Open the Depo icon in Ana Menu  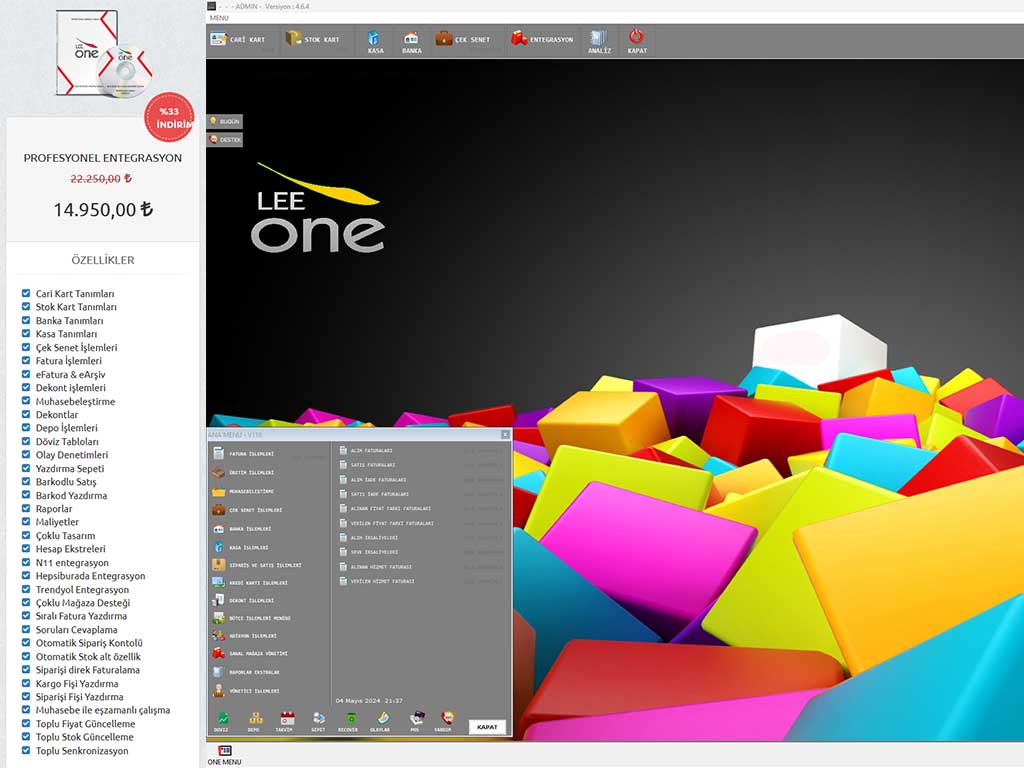pyautogui.click(x=255, y=722)
